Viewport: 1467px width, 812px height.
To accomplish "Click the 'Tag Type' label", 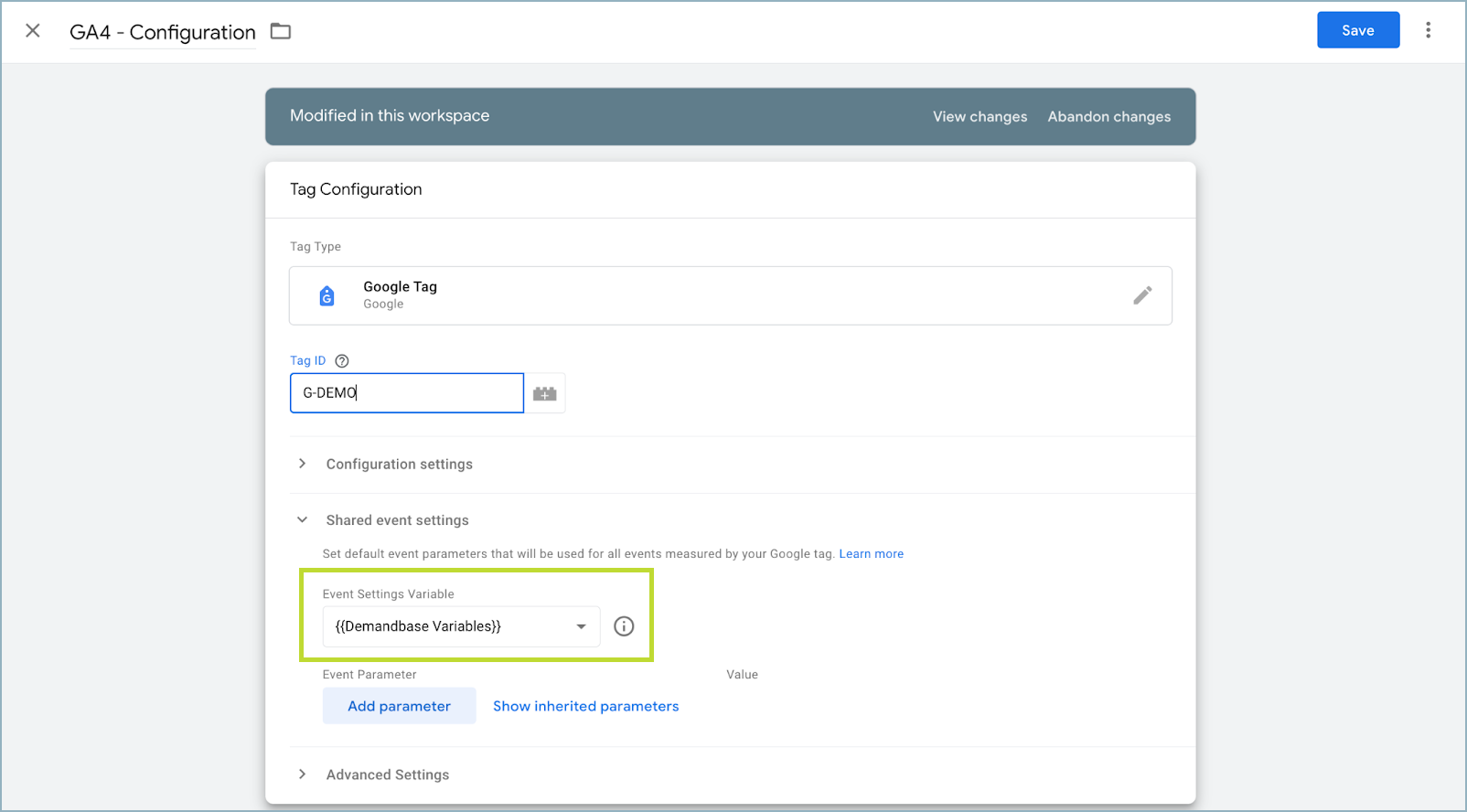I will pyautogui.click(x=316, y=247).
